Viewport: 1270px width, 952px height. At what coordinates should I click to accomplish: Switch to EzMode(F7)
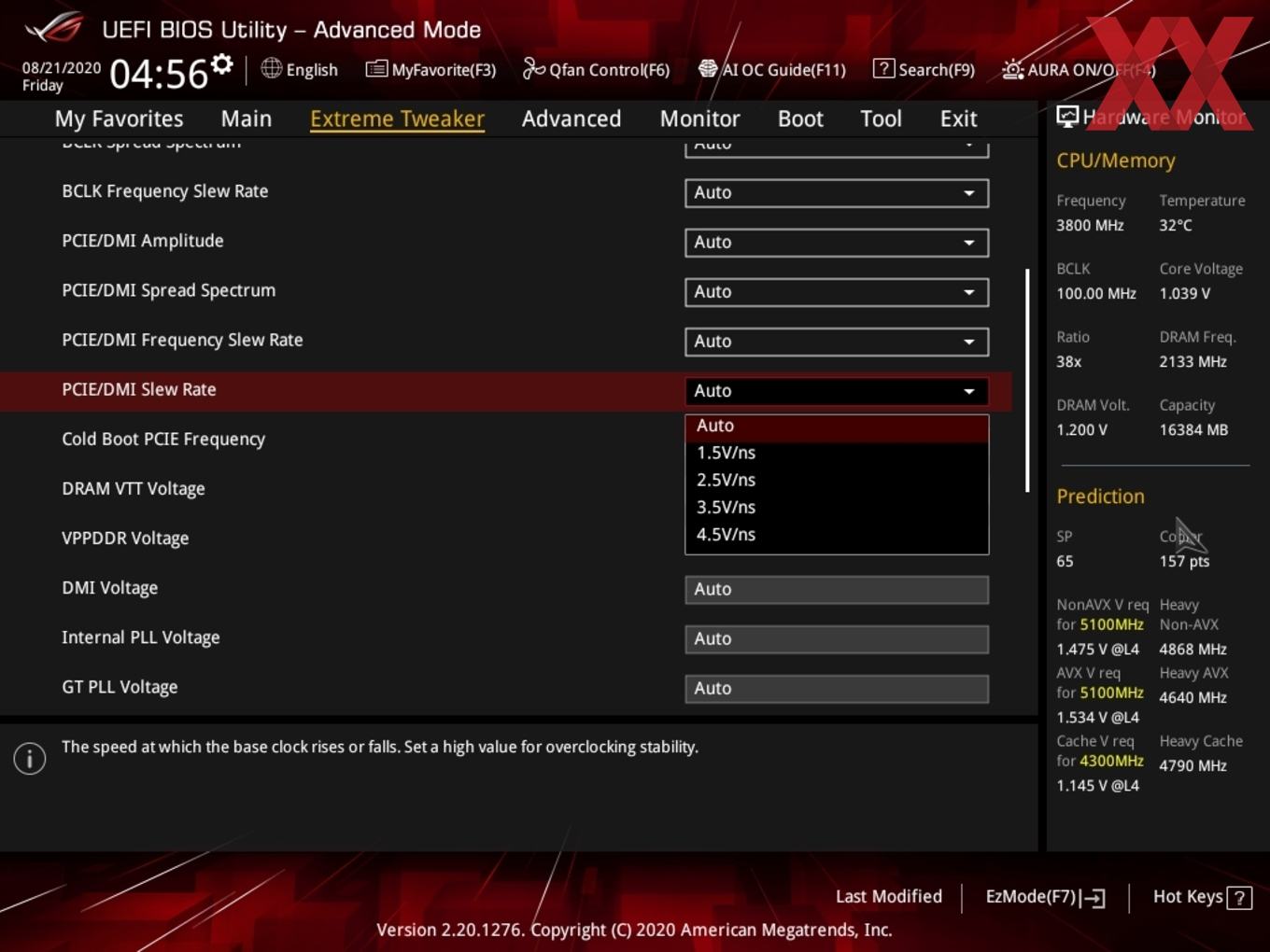pos(1046,897)
